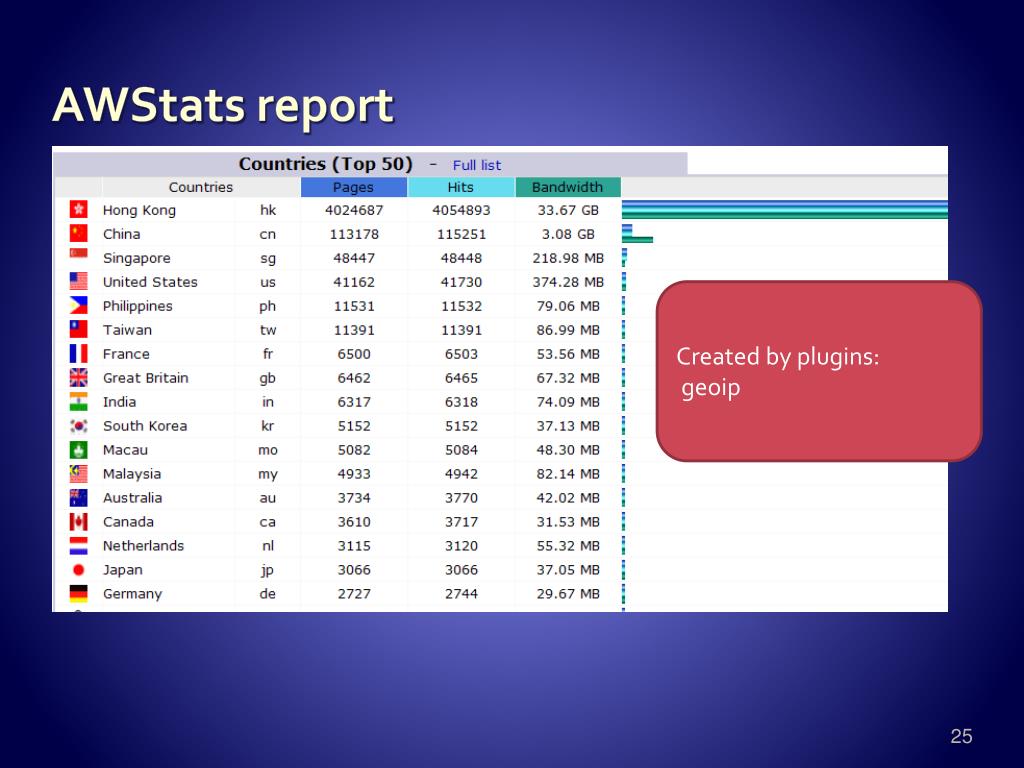This screenshot has width=1024, height=768.
Task: Click the hk country code
Action: pos(268,210)
